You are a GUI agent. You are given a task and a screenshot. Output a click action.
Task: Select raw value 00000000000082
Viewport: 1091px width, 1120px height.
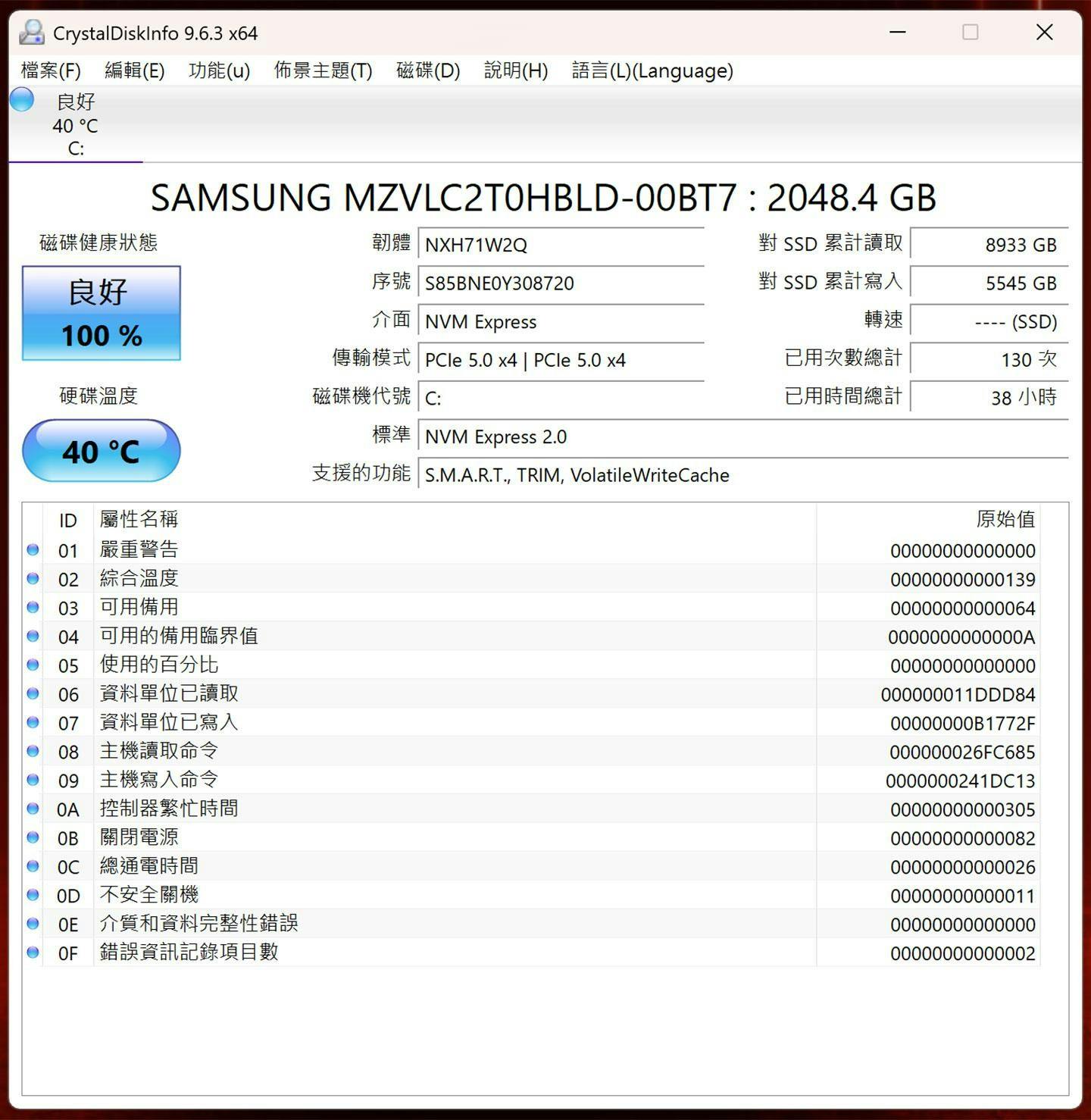pyautogui.click(x=962, y=839)
